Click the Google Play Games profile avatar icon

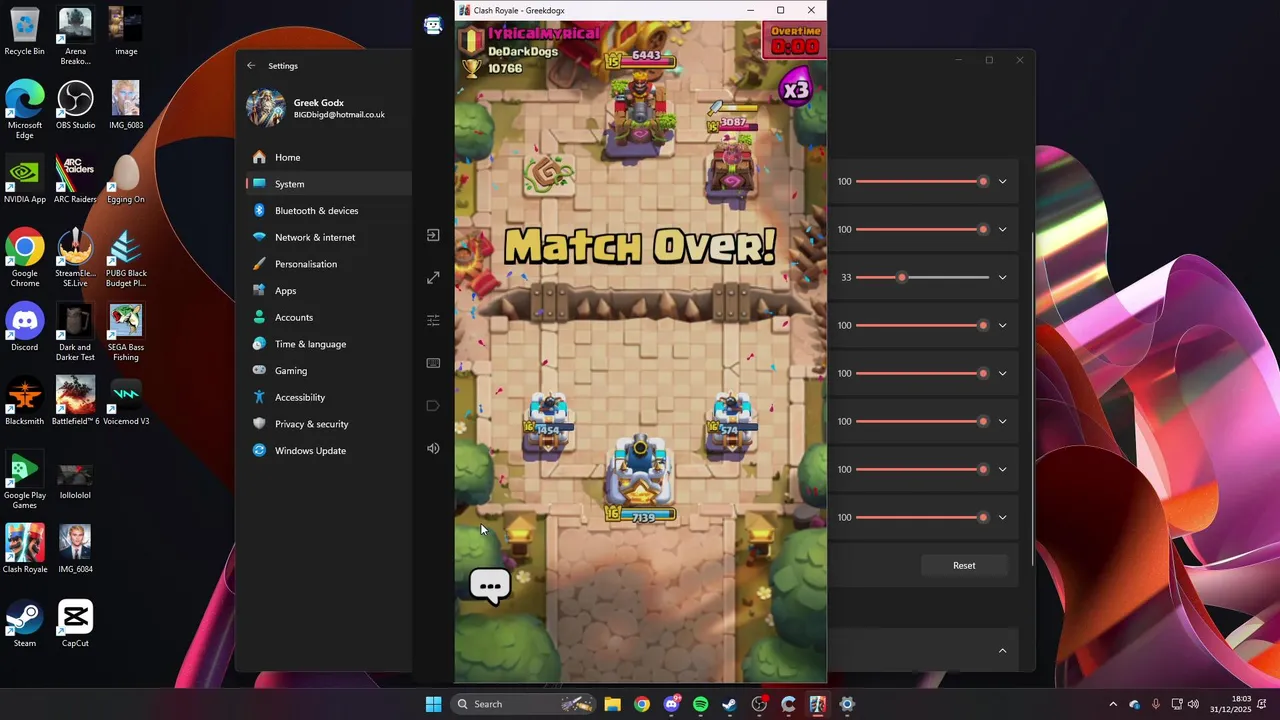tap(433, 26)
